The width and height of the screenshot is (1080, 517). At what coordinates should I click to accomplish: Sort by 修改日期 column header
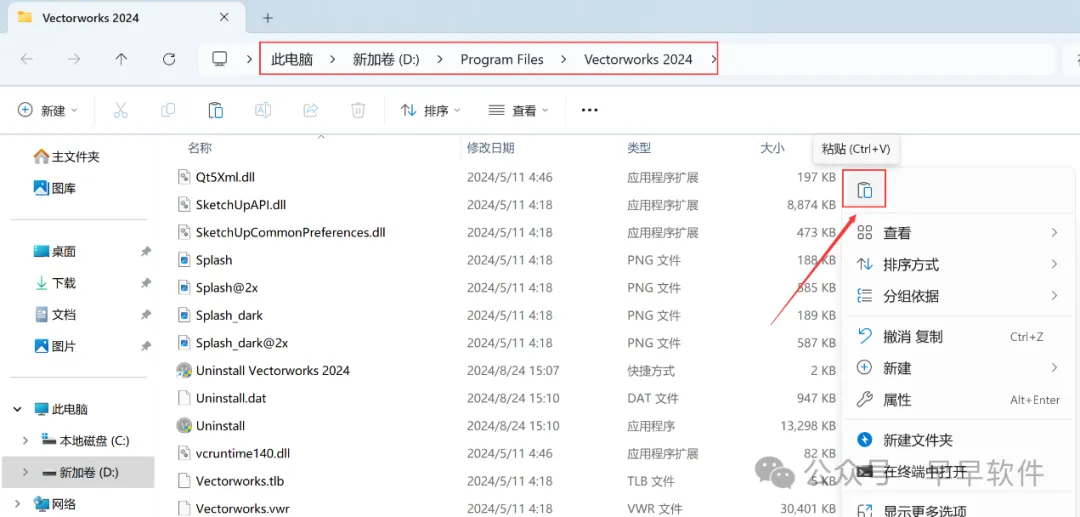(x=490, y=148)
